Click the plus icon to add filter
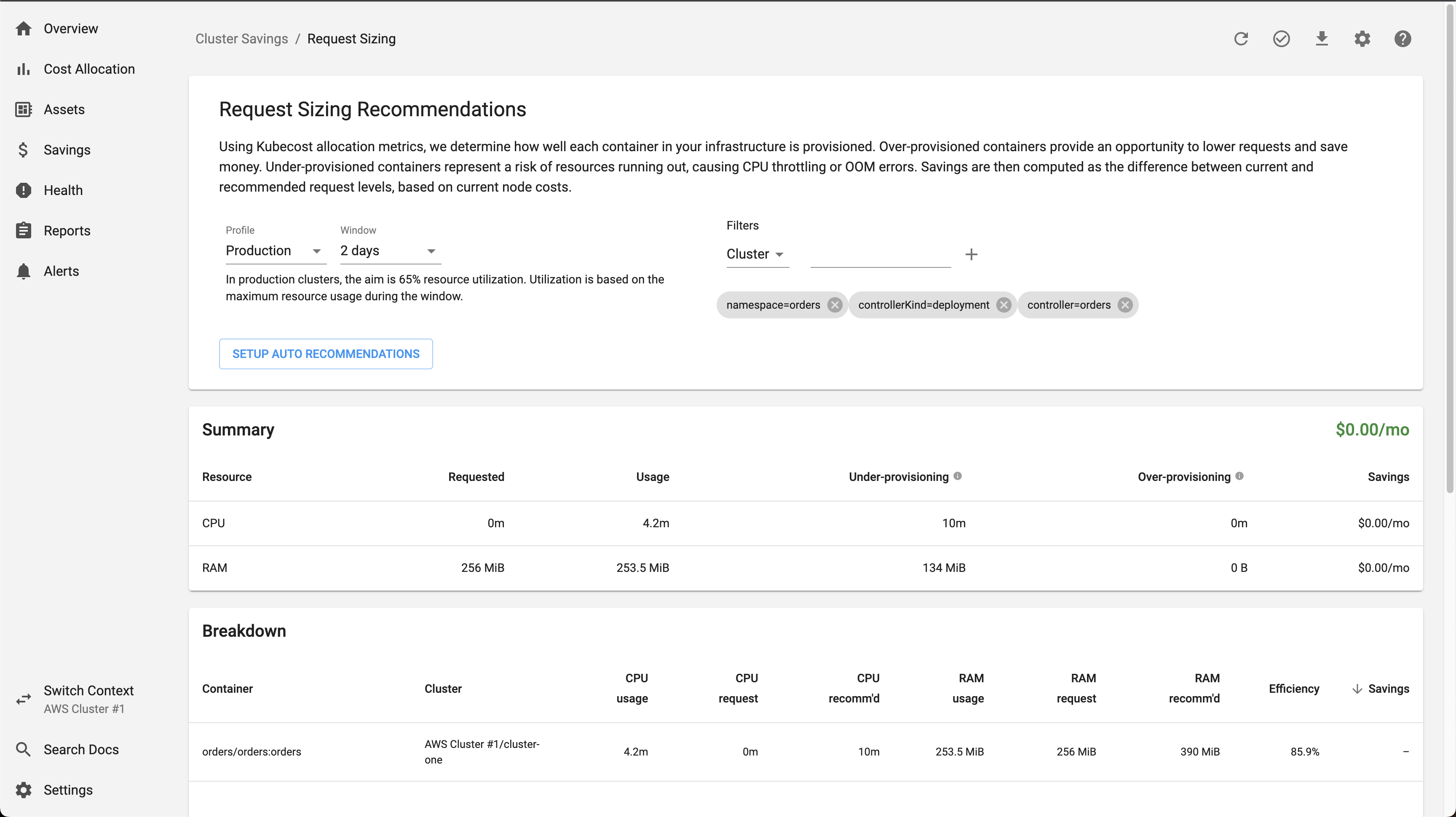The width and height of the screenshot is (1456, 817). [x=971, y=254]
